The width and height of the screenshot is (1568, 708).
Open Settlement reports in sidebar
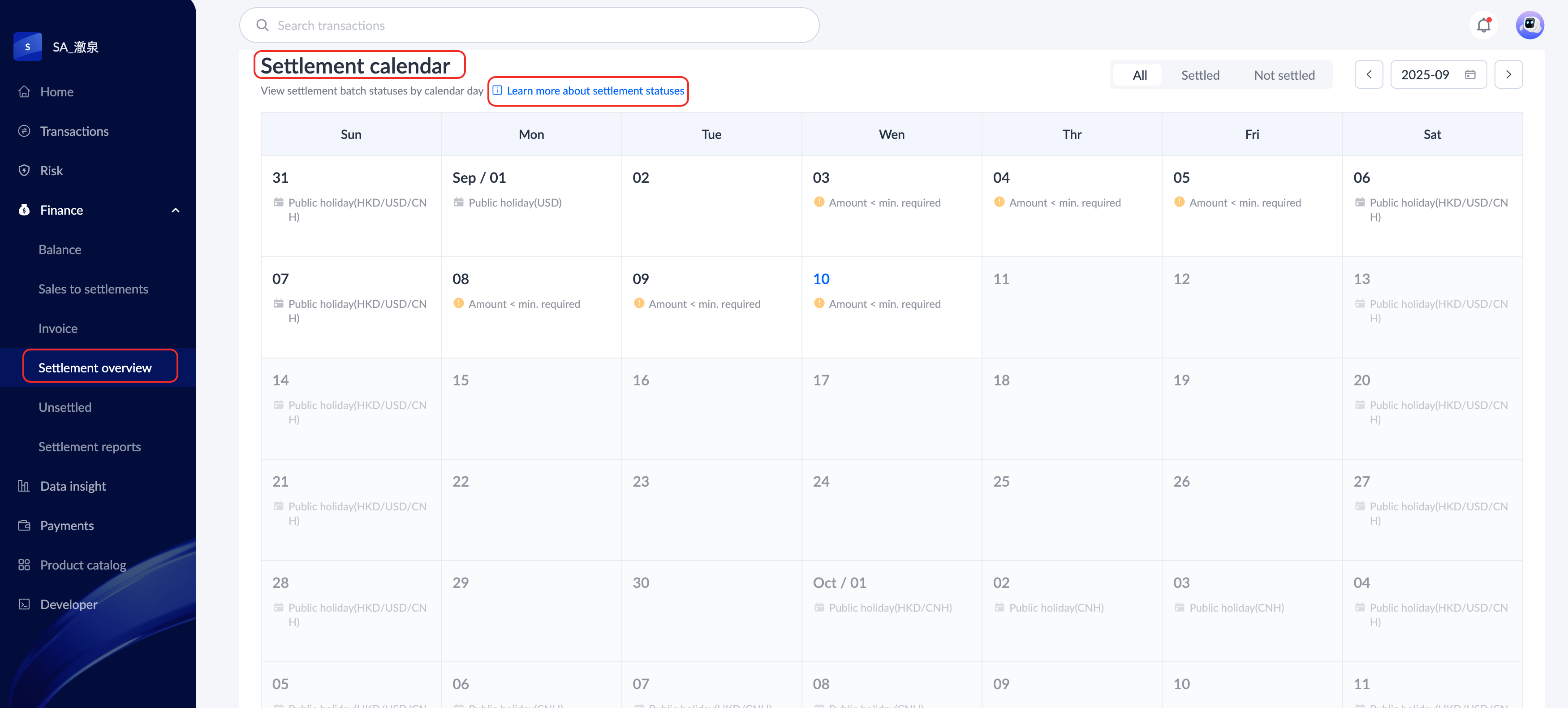tap(90, 446)
